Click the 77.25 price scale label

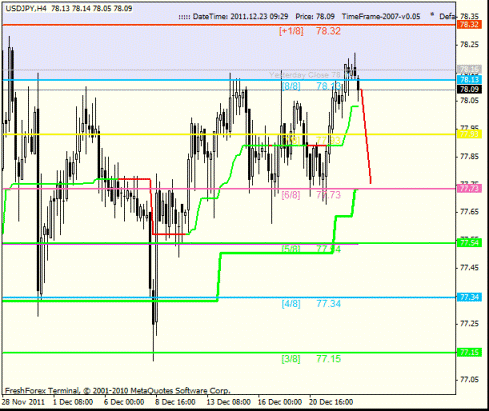(469, 324)
